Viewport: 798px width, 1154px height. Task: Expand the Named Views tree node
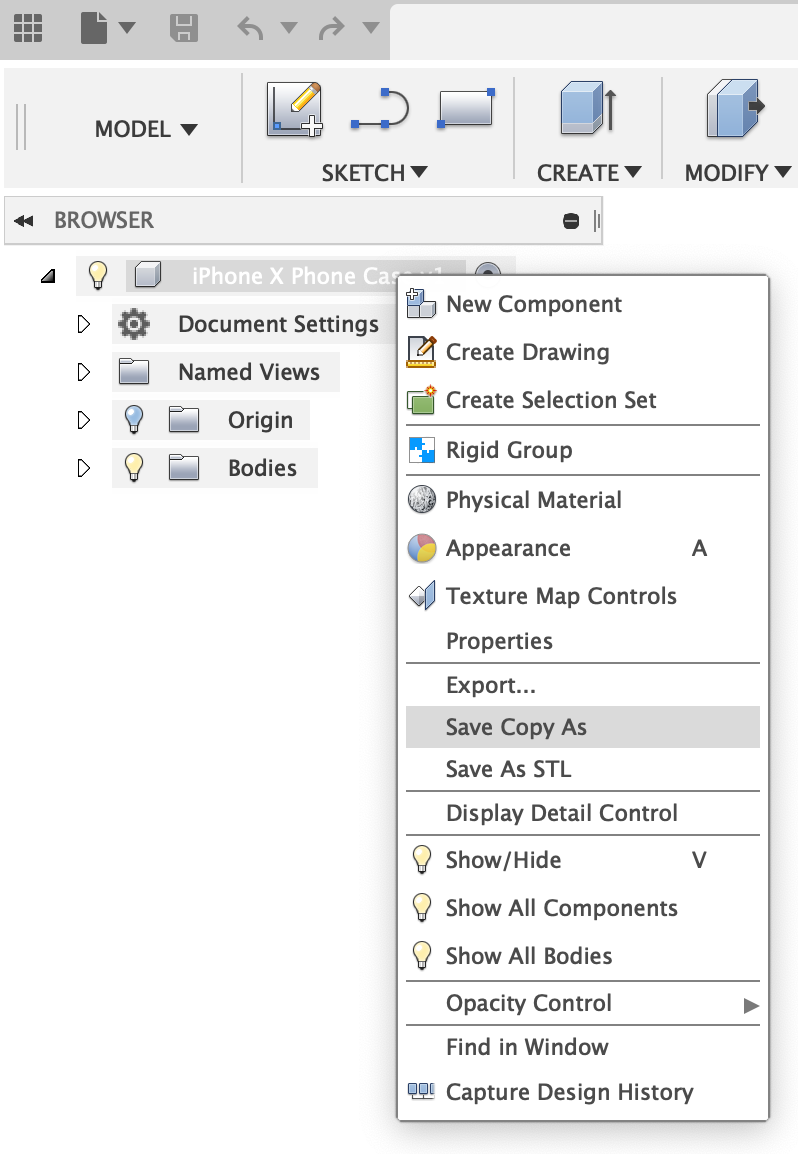pyautogui.click(x=84, y=372)
